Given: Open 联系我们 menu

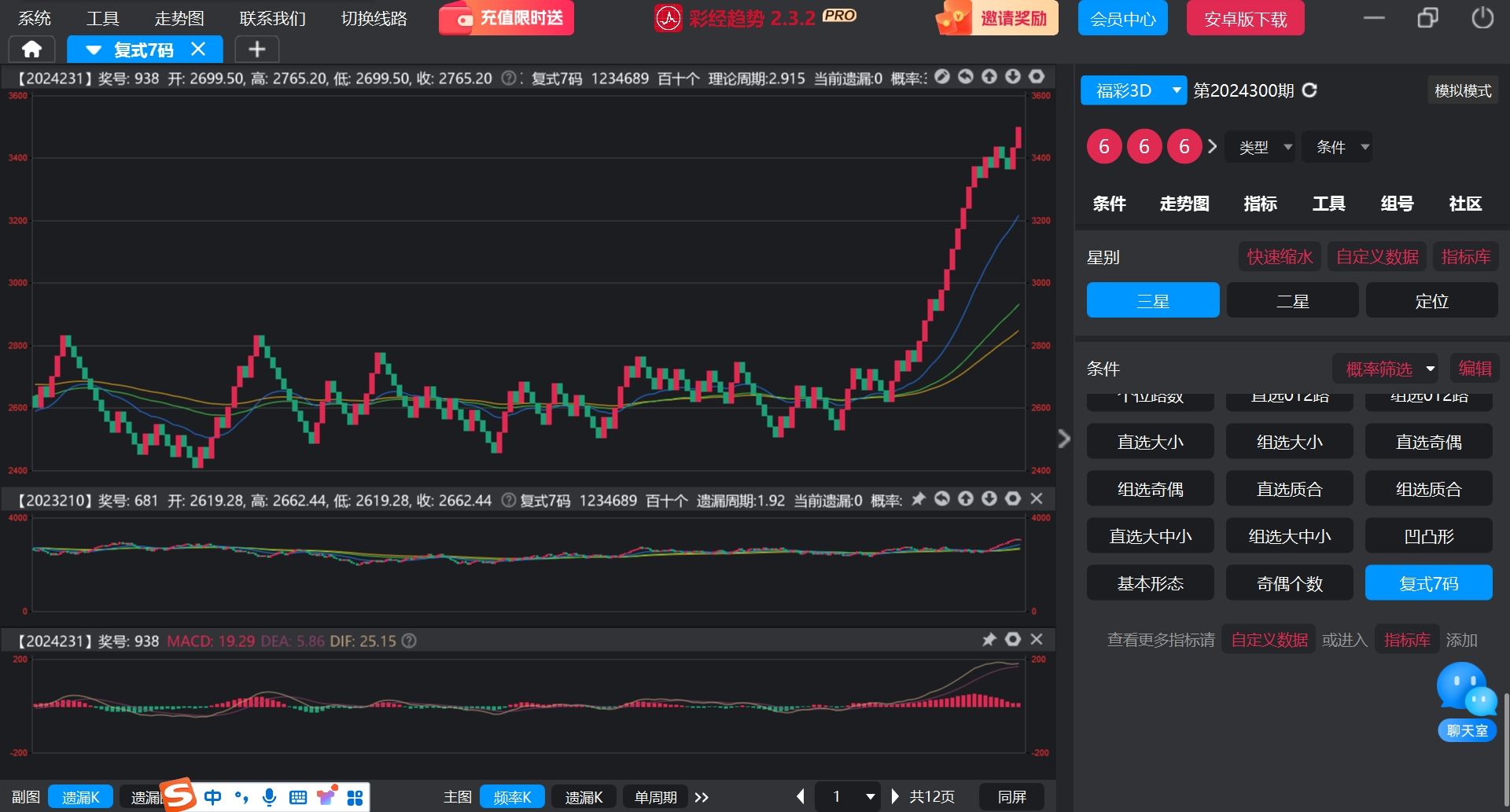Looking at the screenshot, I should point(272,18).
